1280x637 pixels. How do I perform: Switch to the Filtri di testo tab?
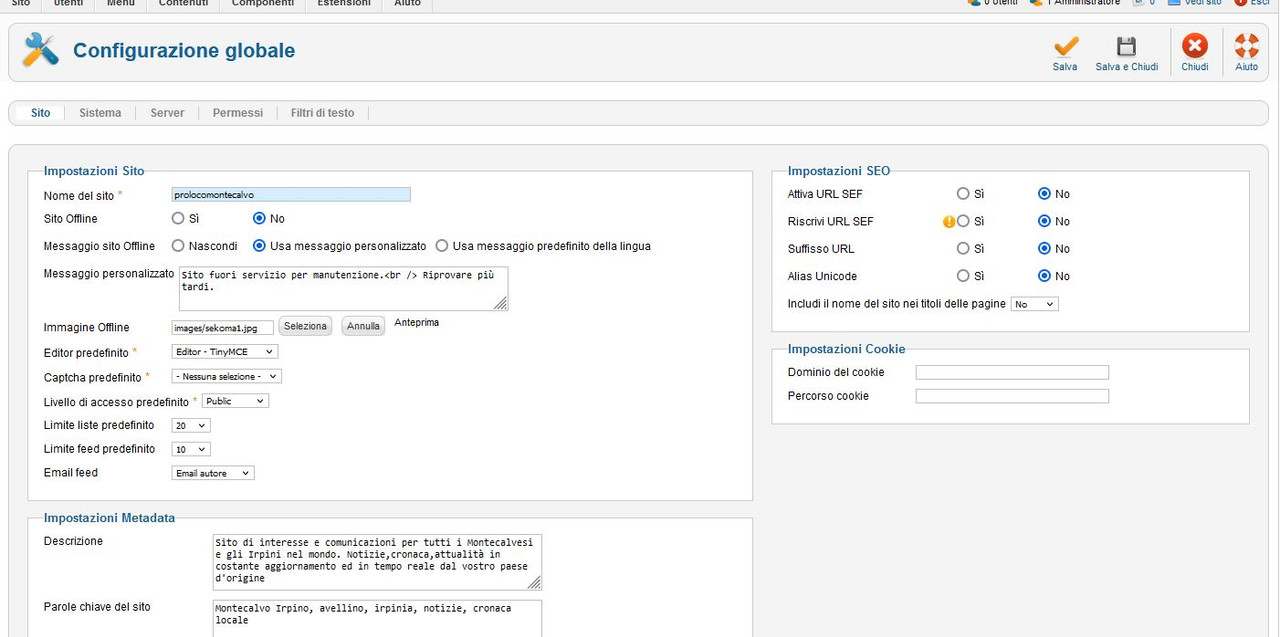[x=323, y=113]
